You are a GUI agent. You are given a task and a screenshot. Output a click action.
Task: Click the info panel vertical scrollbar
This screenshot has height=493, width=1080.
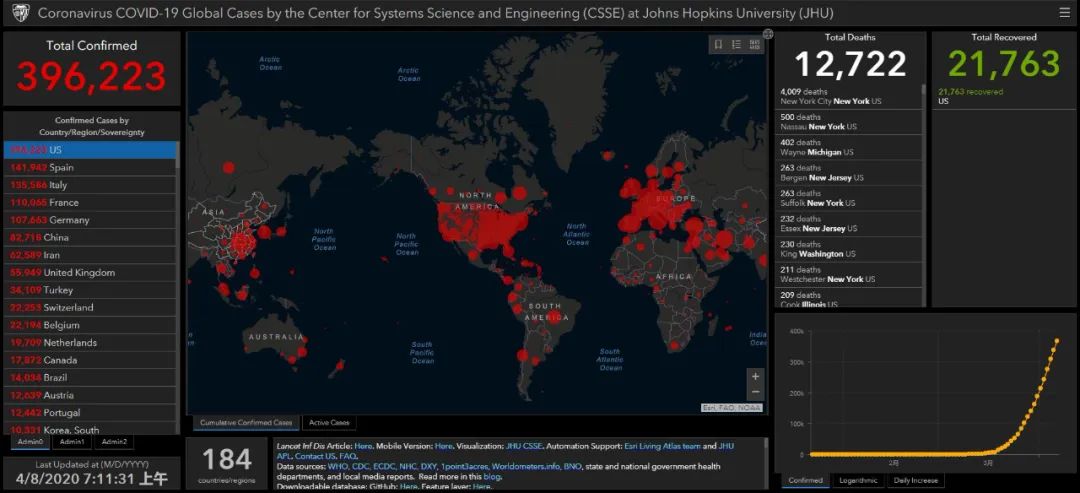point(766,463)
